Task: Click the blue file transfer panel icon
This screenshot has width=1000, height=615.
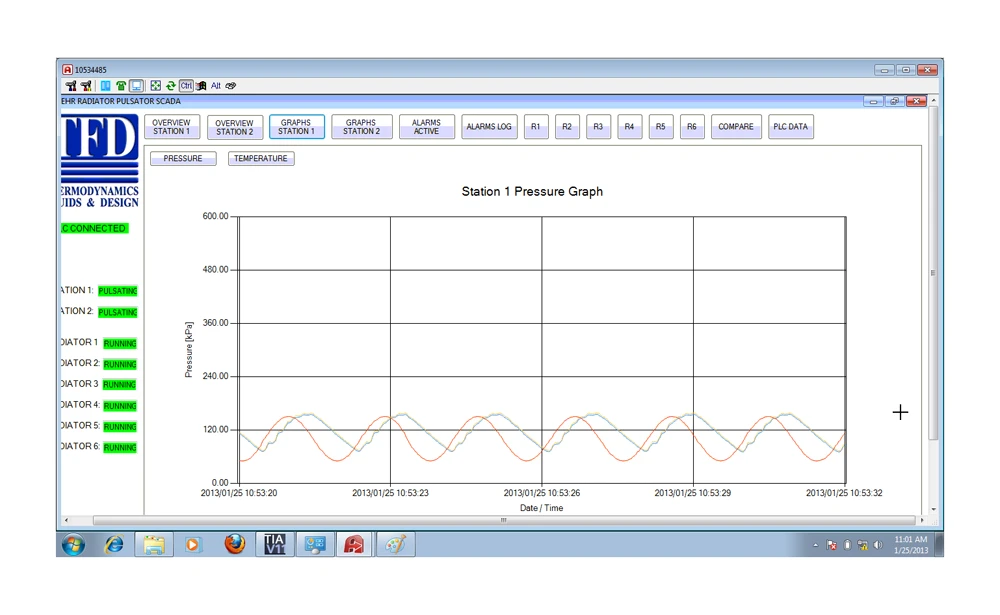Action: [105, 86]
